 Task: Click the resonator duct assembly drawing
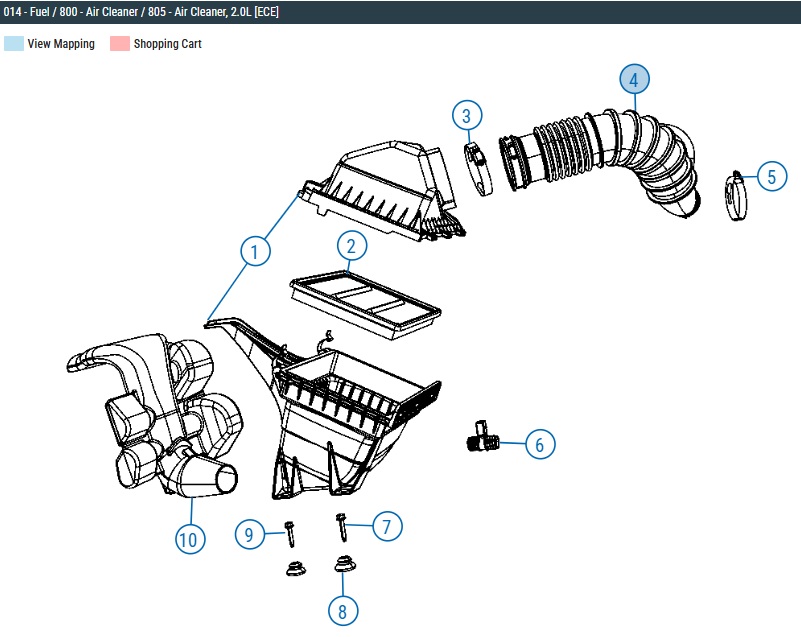[x=153, y=416]
